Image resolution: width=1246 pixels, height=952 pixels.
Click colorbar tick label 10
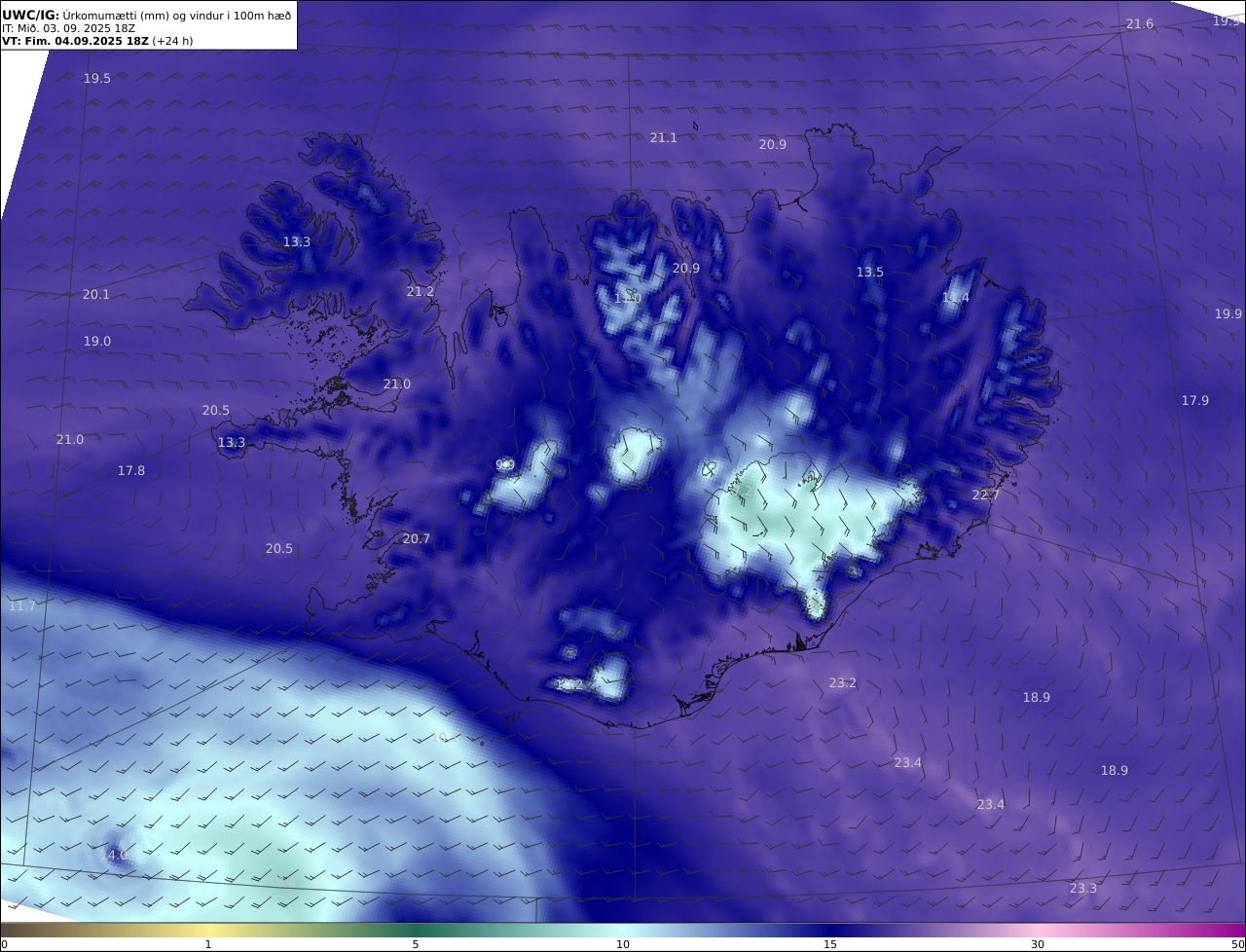coord(623,944)
